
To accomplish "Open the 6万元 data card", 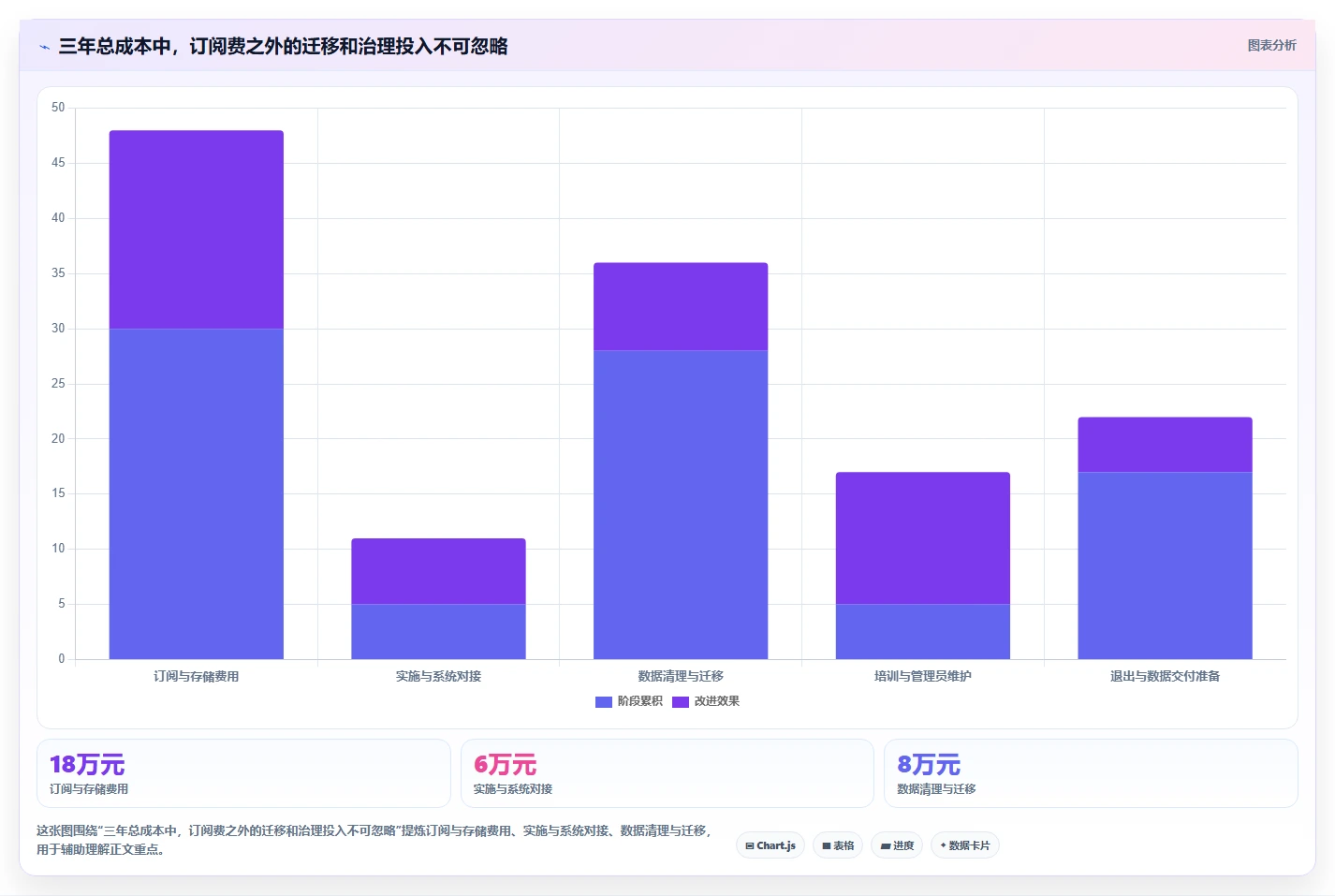I will [667, 773].
